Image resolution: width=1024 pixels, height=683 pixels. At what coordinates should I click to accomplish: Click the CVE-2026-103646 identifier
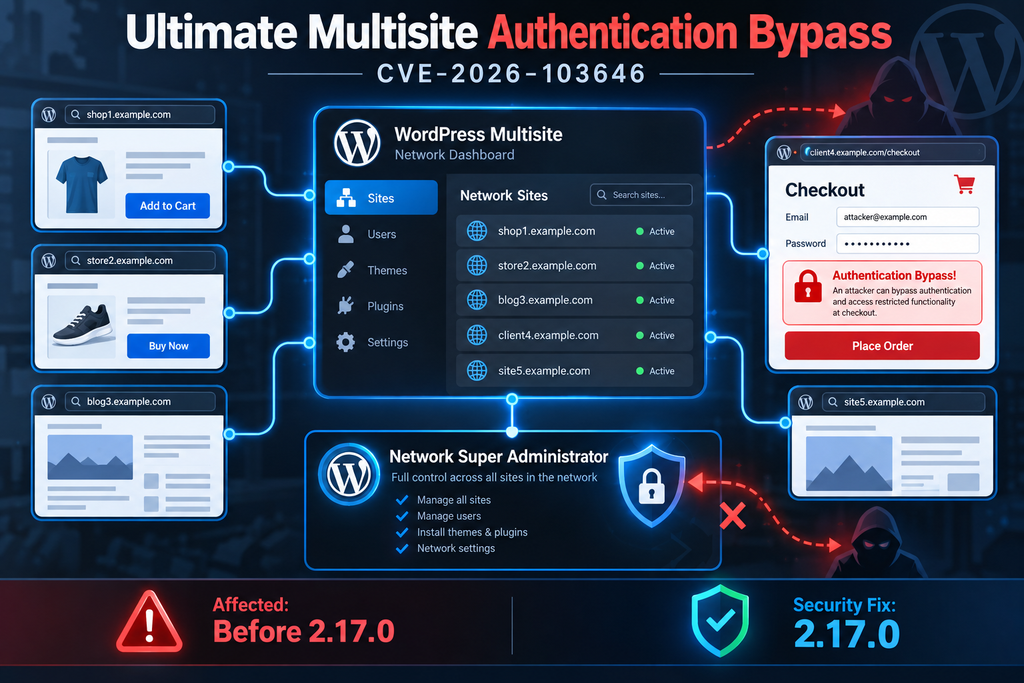(511, 73)
